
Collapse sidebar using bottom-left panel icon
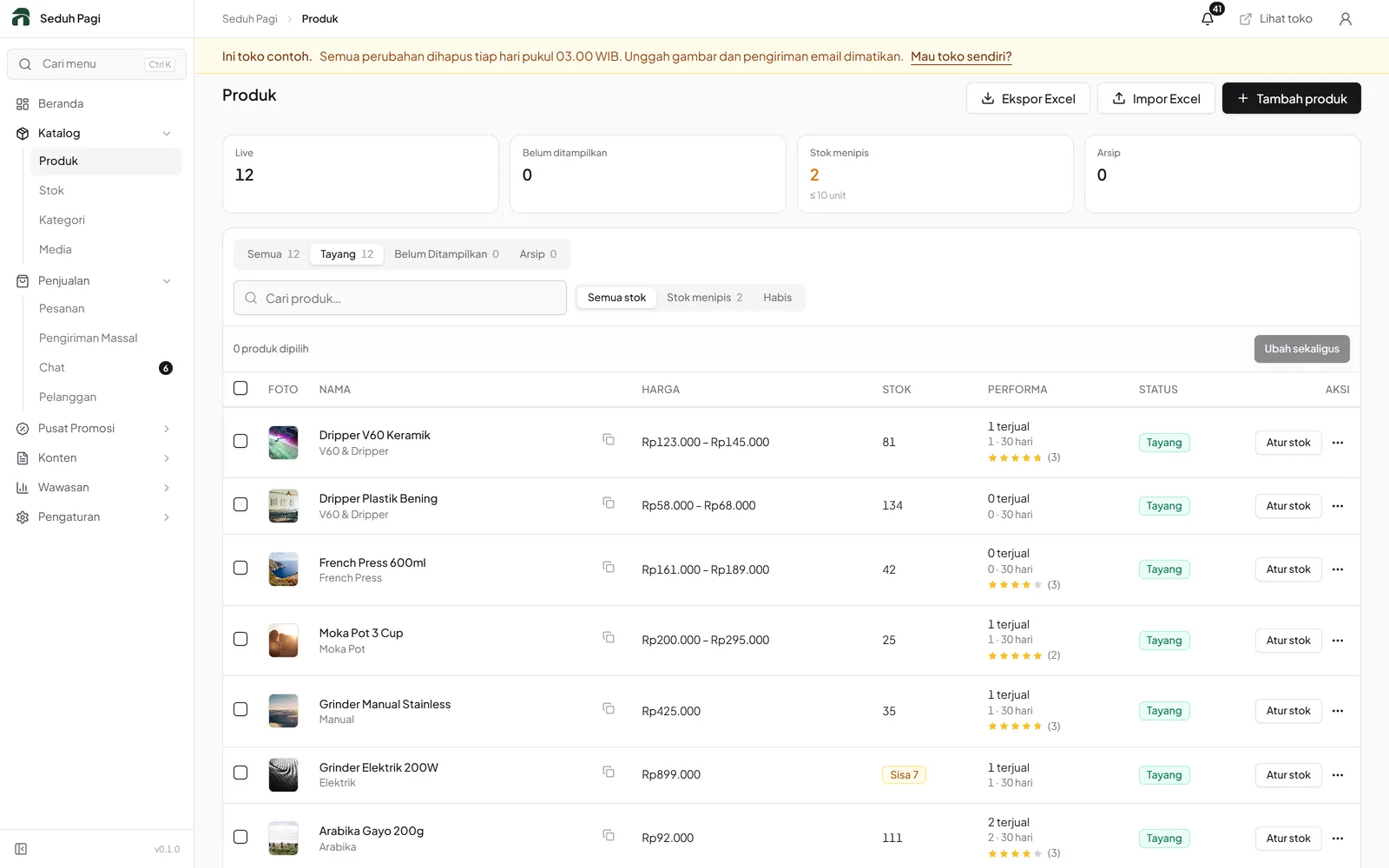(x=21, y=849)
